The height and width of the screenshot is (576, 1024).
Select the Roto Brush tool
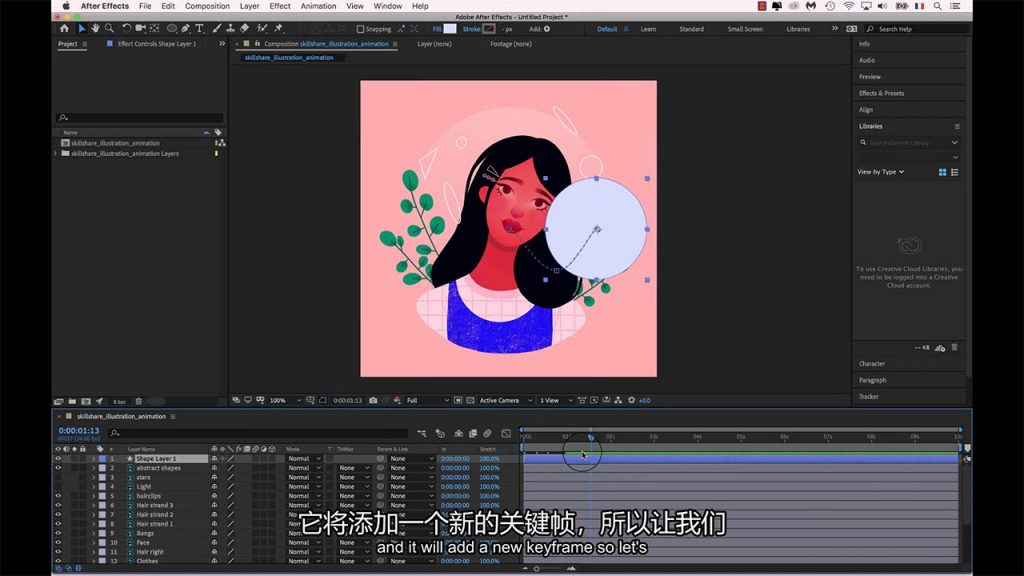(262, 29)
